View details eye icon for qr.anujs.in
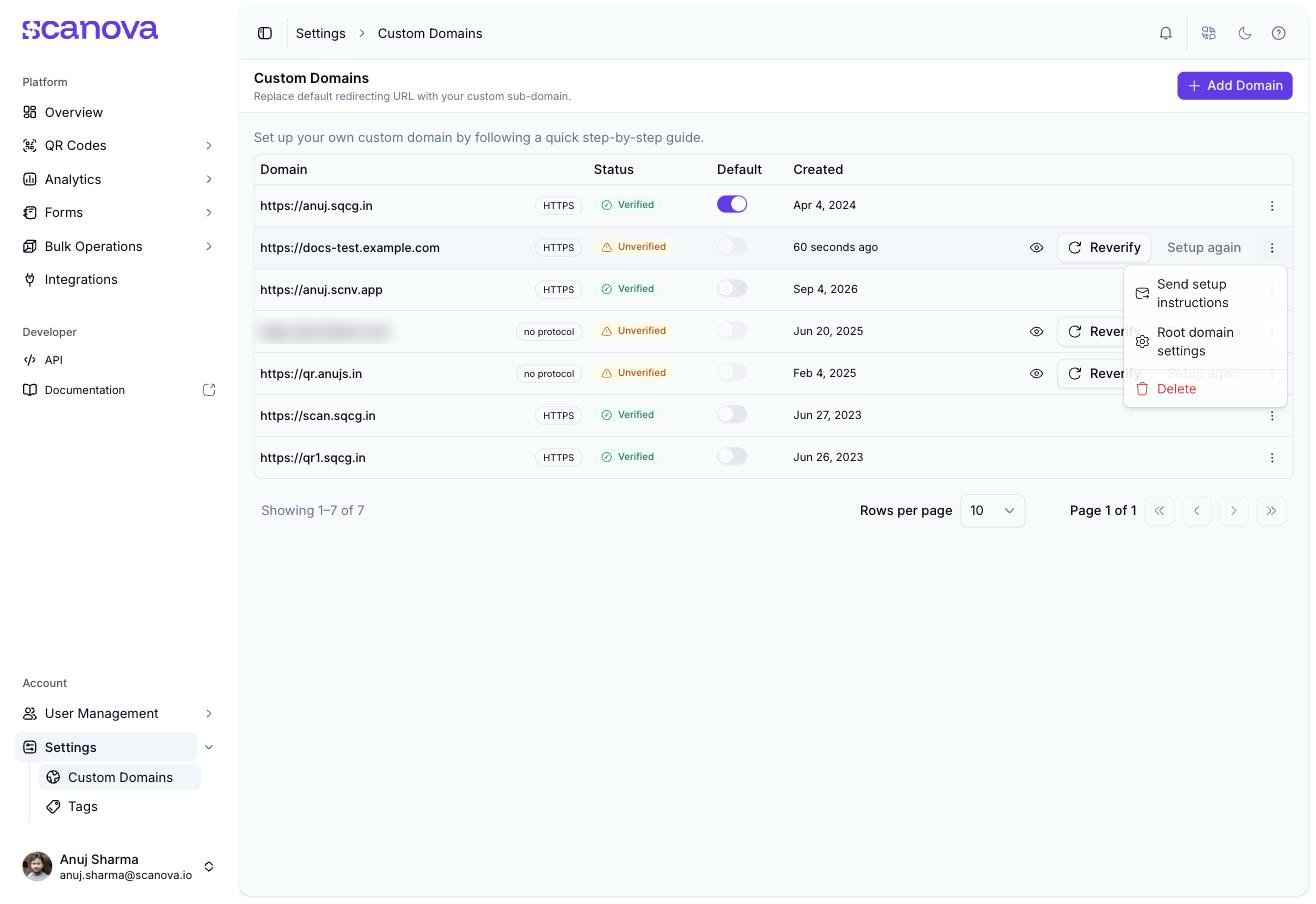 click(1037, 374)
